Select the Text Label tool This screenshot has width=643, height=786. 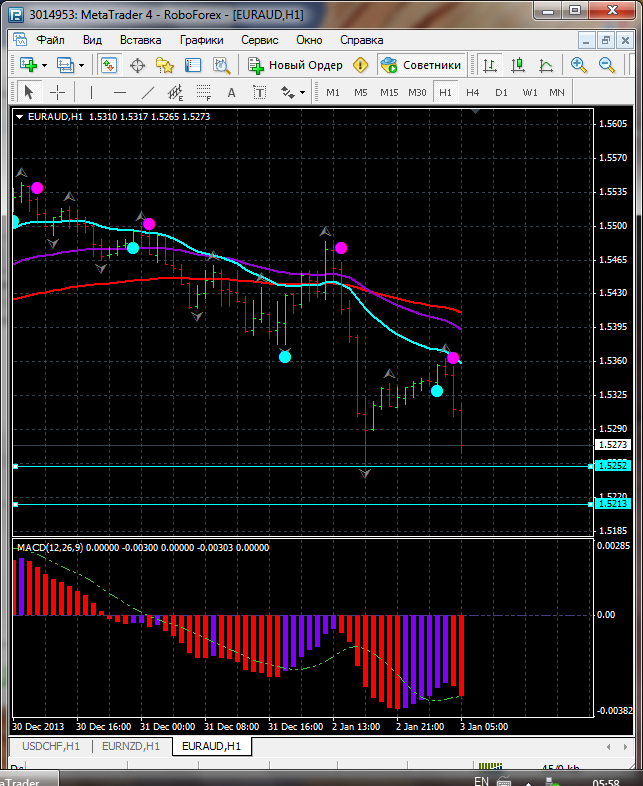pyautogui.click(x=259, y=92)
